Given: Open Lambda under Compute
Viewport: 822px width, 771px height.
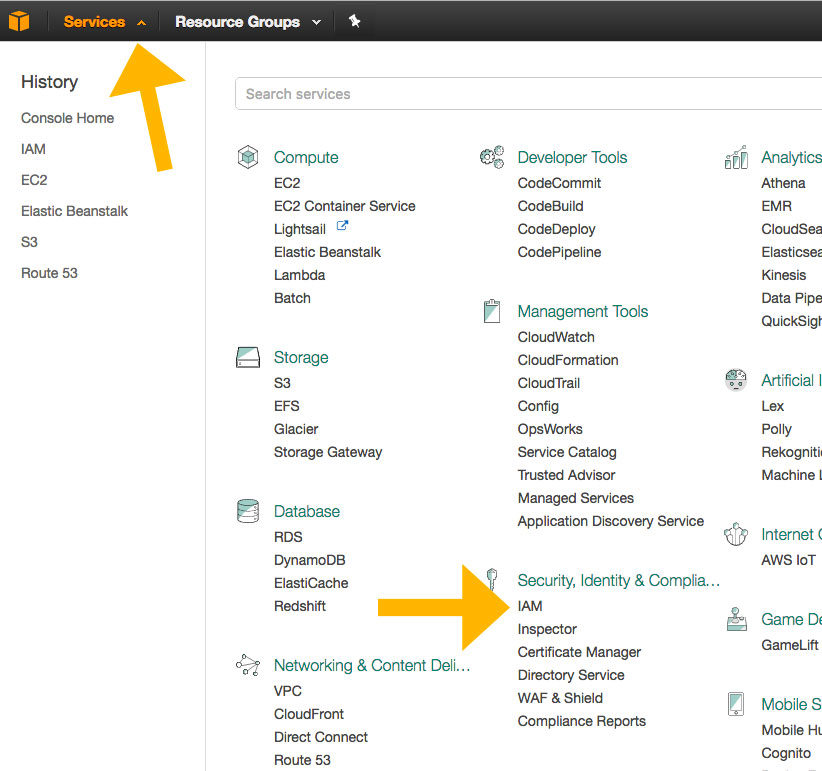Looking at the screenshot, I should click(299, 275).
